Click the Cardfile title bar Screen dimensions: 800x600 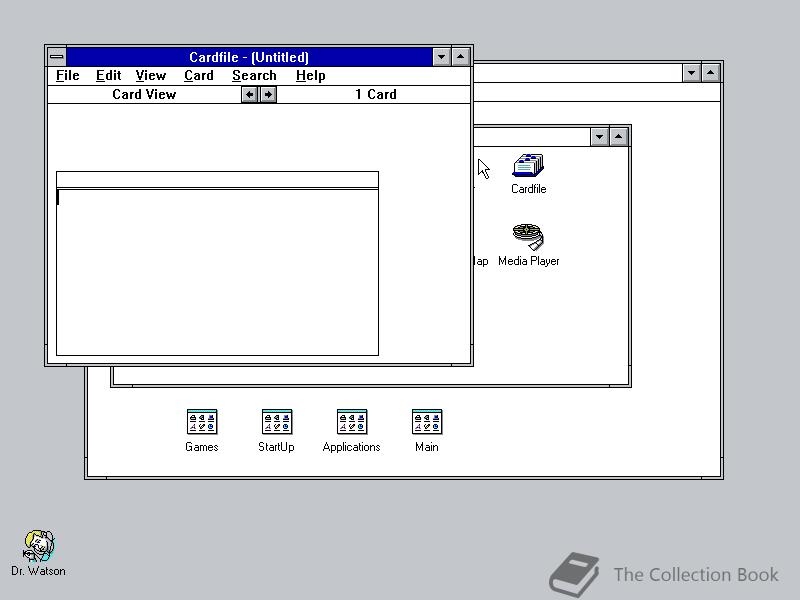coord(249,57)
